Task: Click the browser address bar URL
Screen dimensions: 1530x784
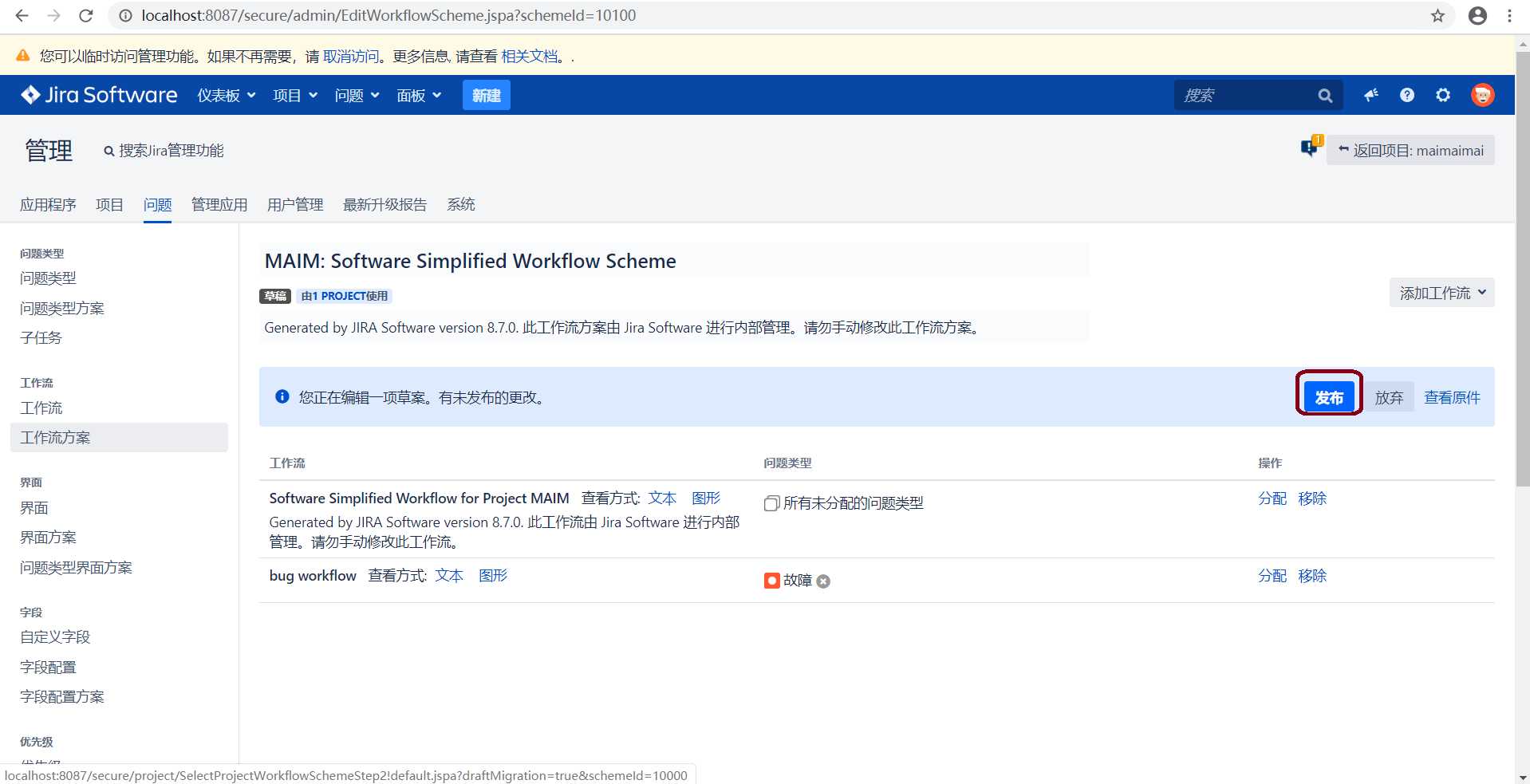Action: [x=388, y=15]
